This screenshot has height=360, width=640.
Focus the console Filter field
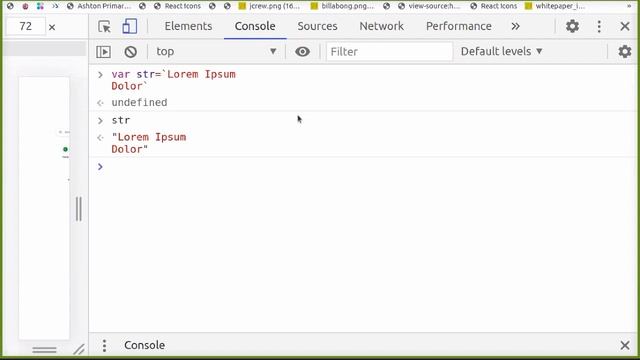click(389, 52)
